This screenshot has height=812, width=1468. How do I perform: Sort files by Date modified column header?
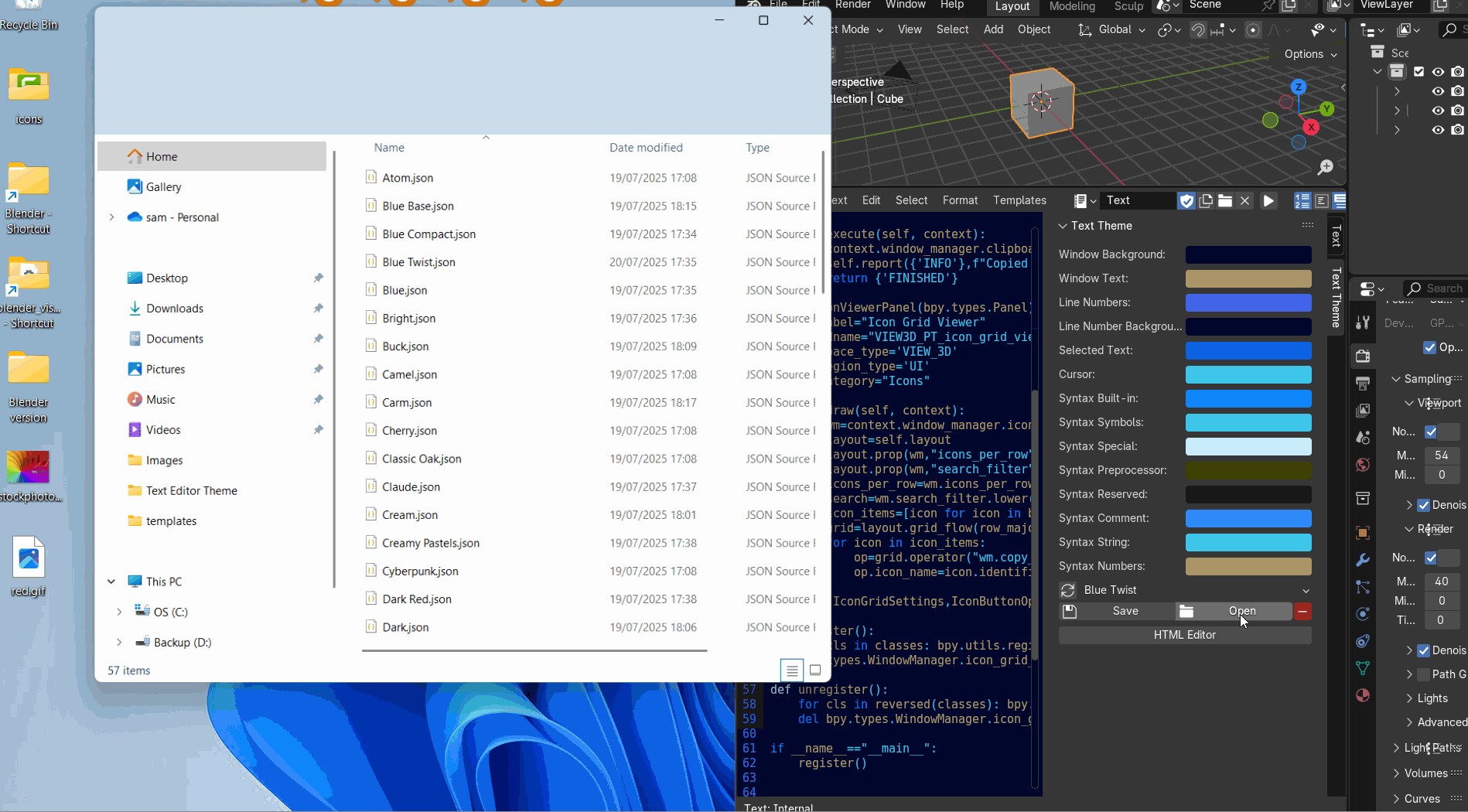[x=646, y=148]
